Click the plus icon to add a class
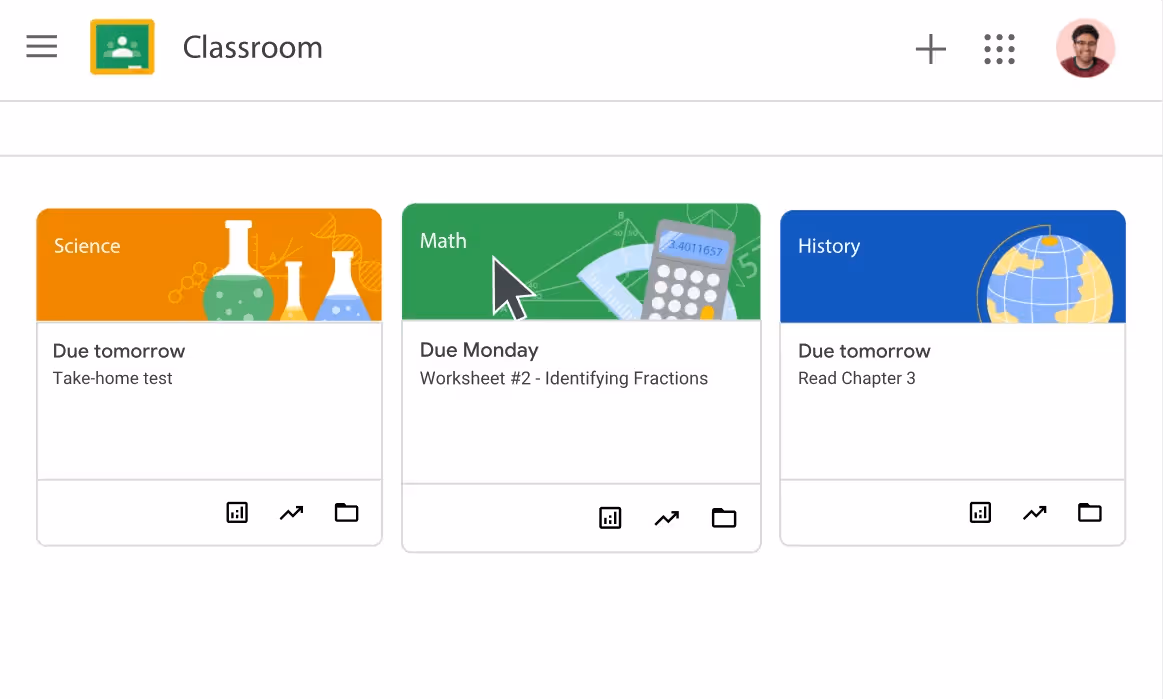Image resolution: width=1163 pixels, height=699 pixels. (931, 49)
